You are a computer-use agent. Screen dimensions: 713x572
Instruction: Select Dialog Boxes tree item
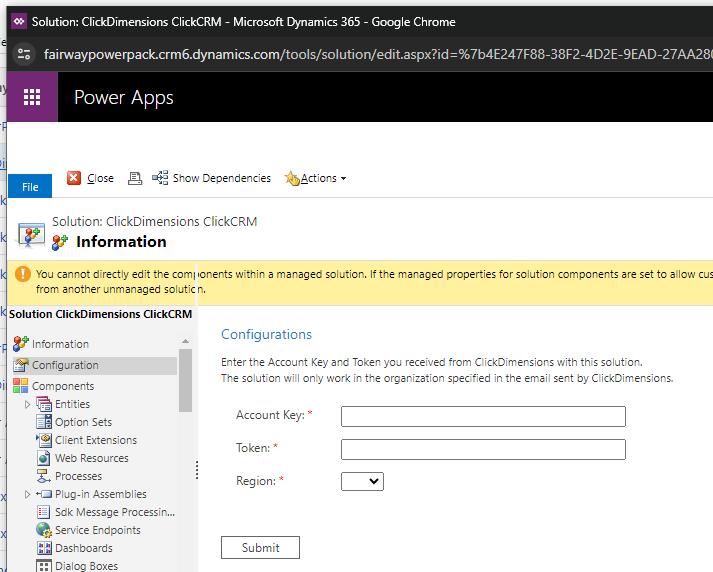[x=86, y=566]
